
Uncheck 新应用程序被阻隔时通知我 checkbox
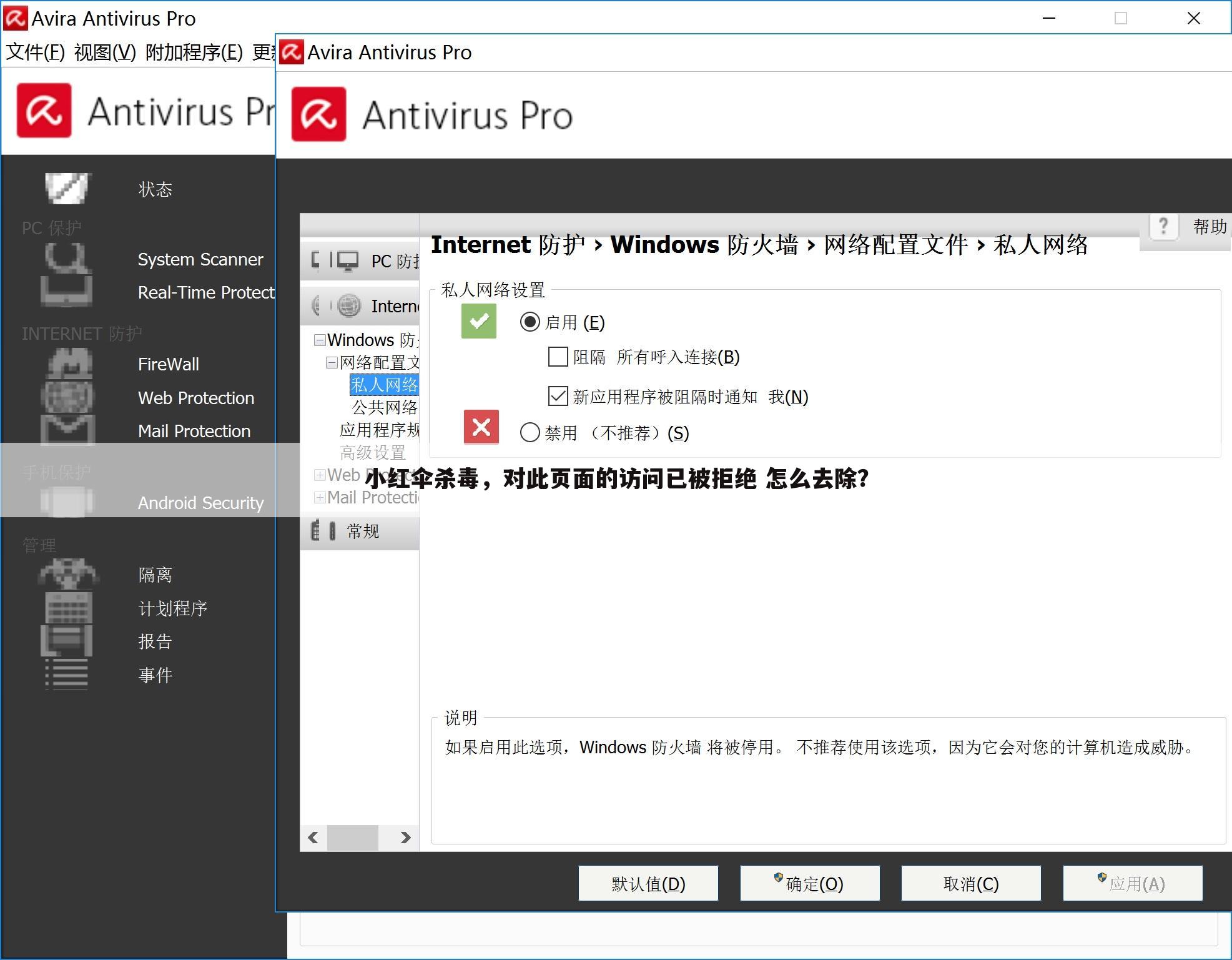[x=558, y=396]
